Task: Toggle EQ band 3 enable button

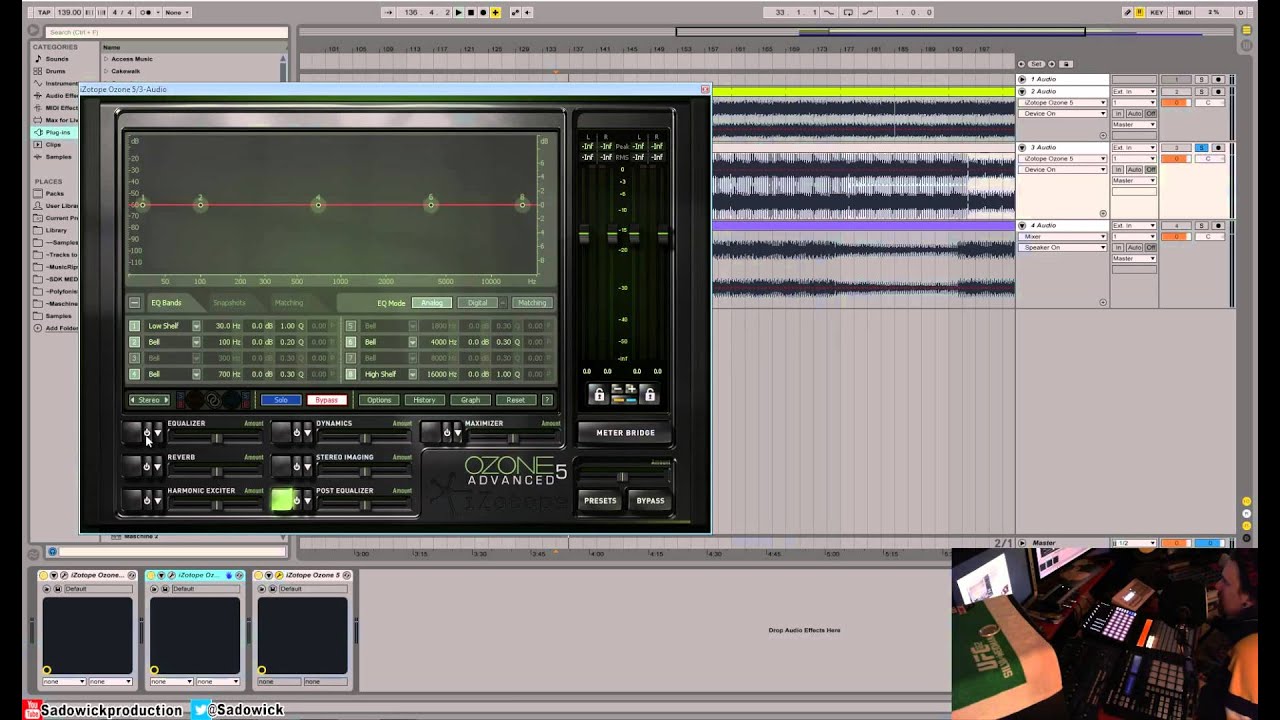Action: coord(134,358)
